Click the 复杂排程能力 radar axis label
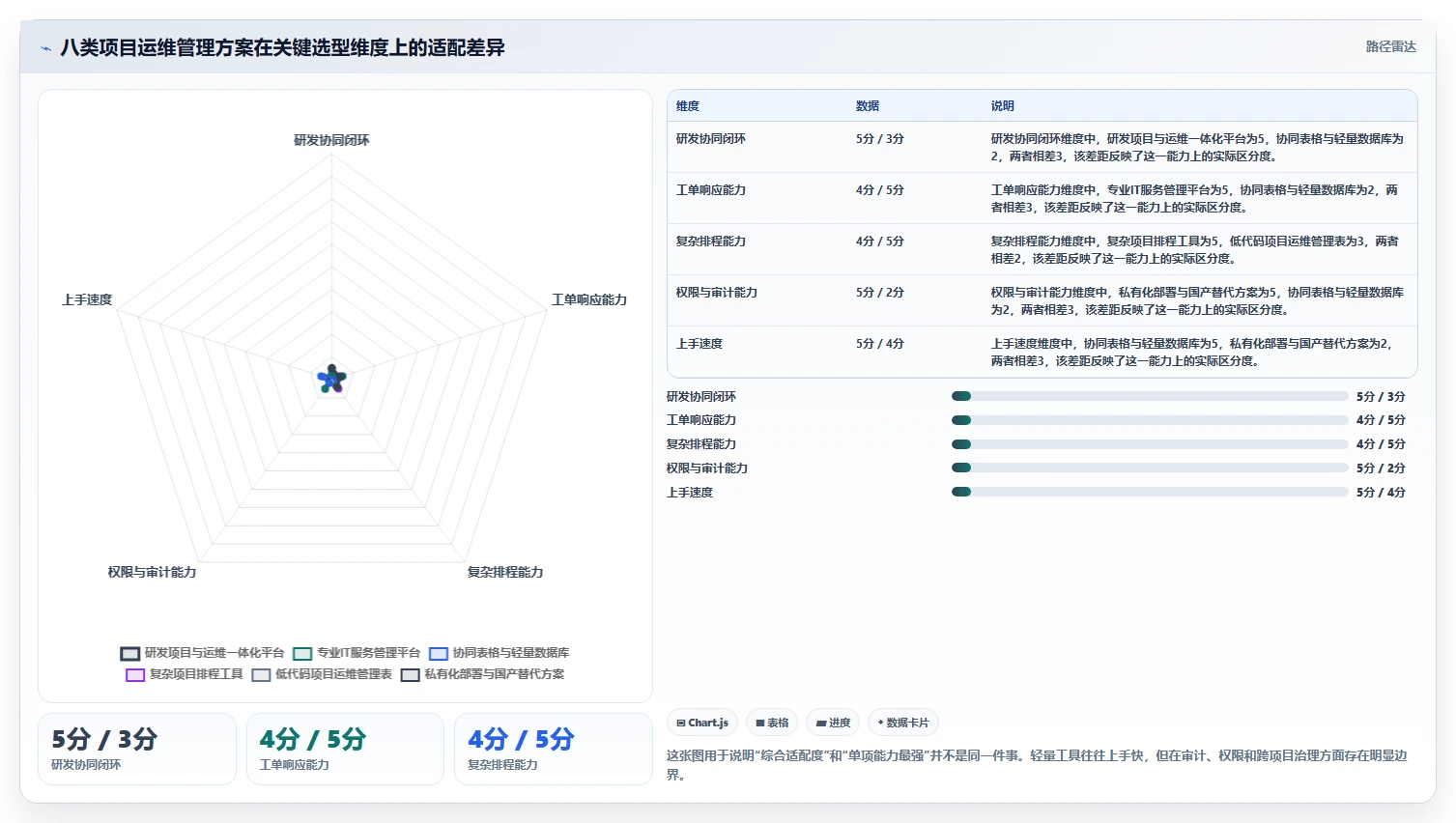The height and width of the screenshot is (823, 1456). (505, 572)
